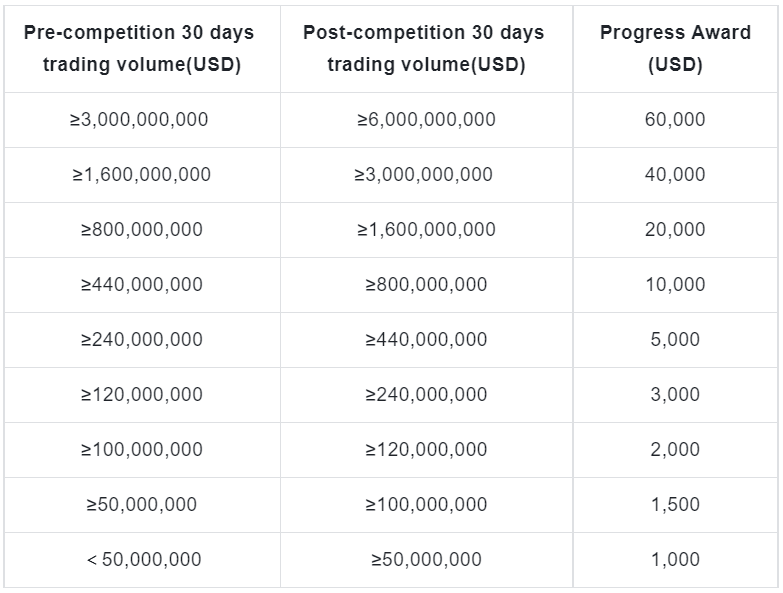Click the ≥100,000,000 pre-competition volume cell

pos(141,449)
